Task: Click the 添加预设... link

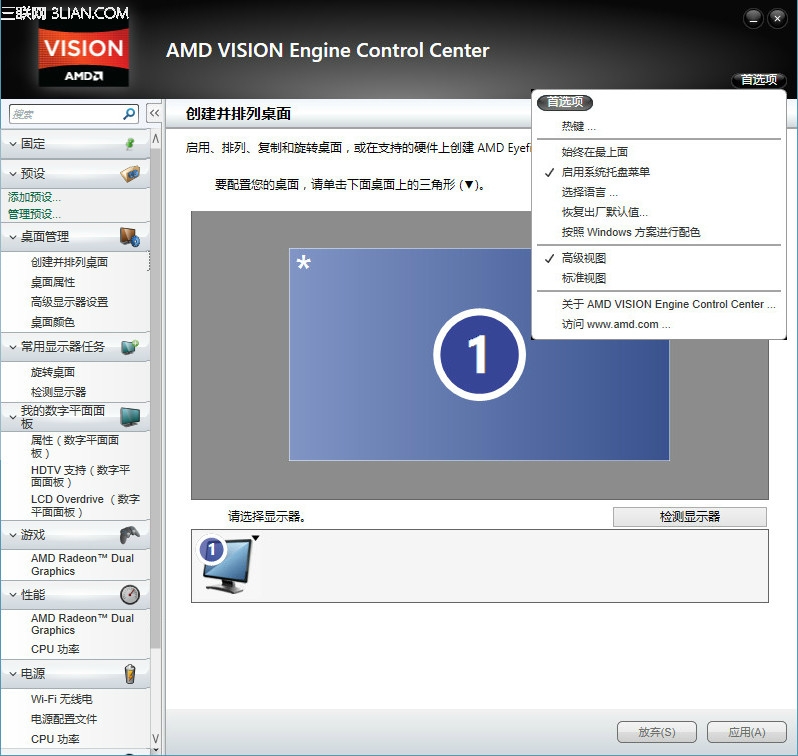Action: (x=34, y=197)
